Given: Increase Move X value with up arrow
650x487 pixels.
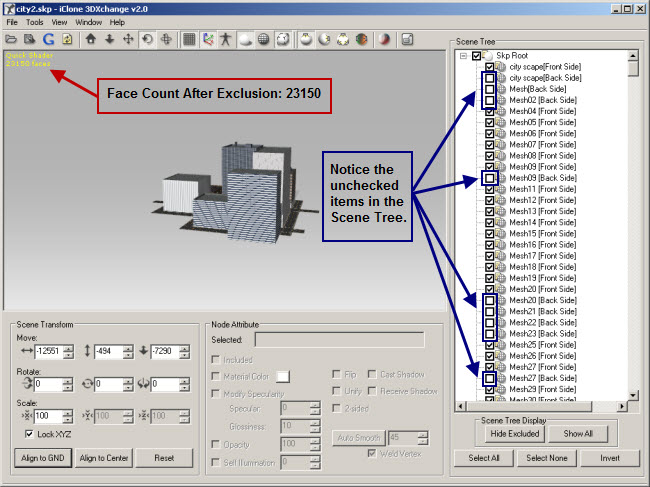Looking at the screenshot, I should [x=69, y=348].
